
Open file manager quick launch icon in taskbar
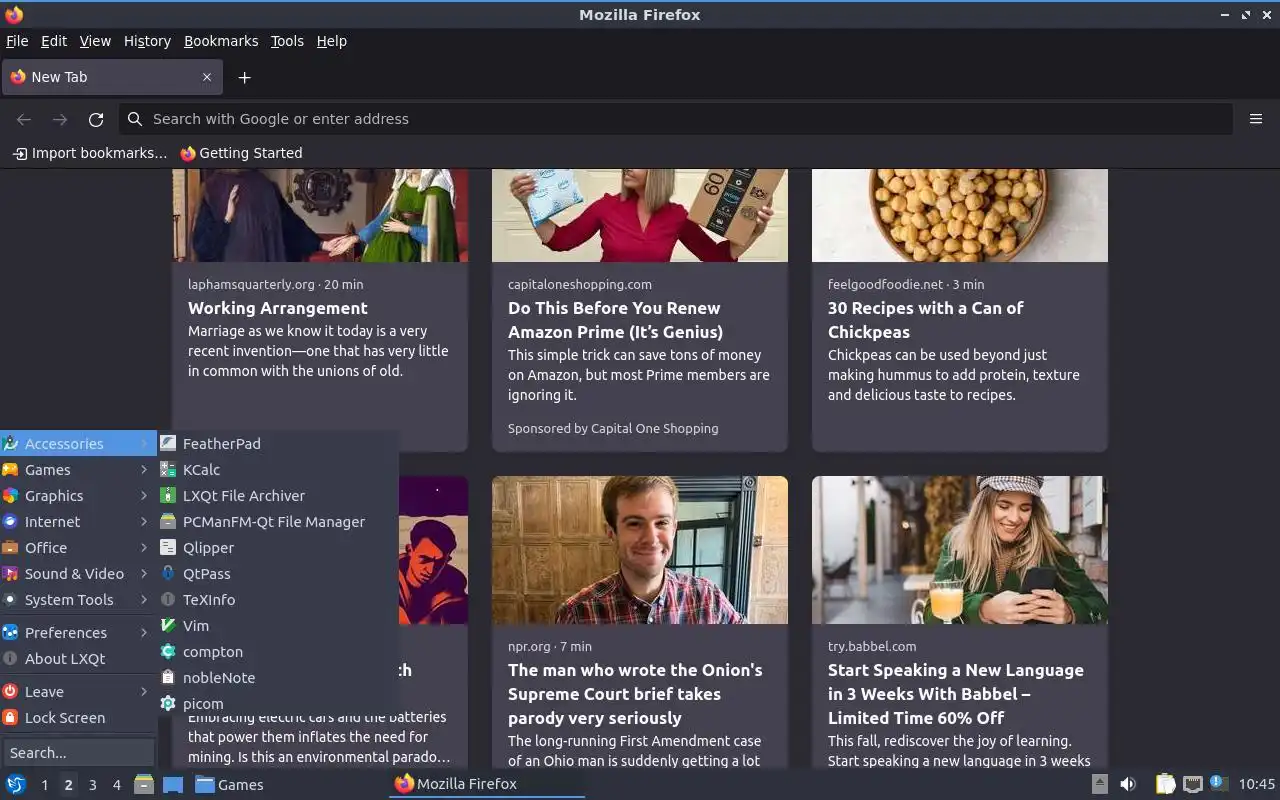pyautogui.click(x=144, y=784)
